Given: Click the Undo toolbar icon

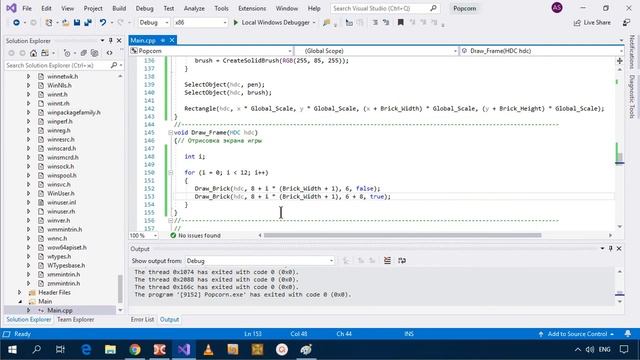Looking at the screenshot, I should tap(102, 22).
